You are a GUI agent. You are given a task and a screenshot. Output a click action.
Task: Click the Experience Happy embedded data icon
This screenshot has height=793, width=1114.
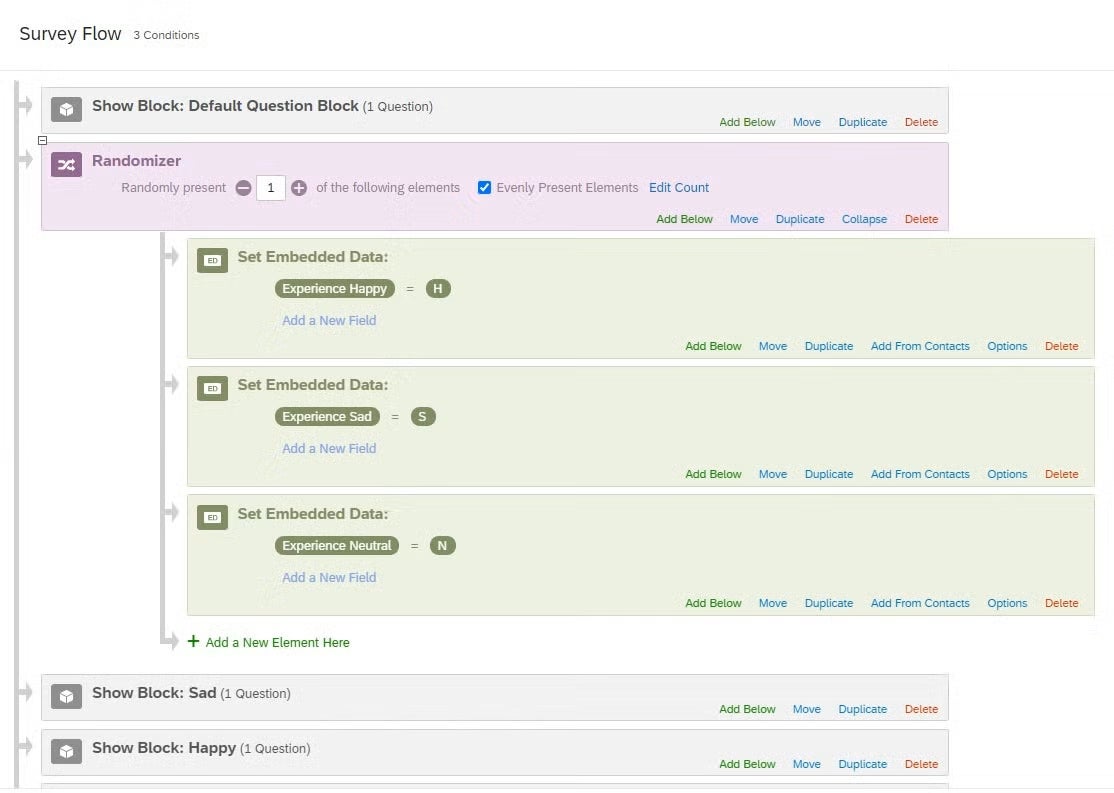coord(212,261)
